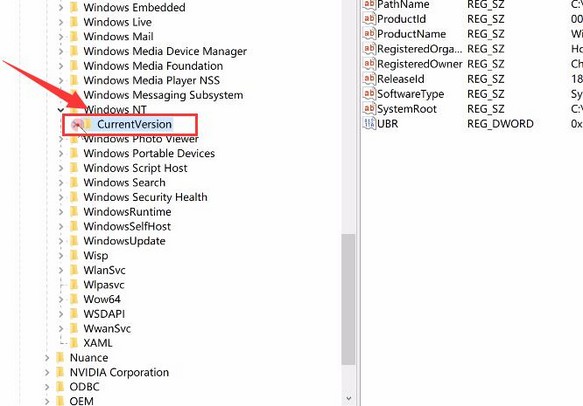Select the Wow64 folder icon
This screenshot has width=583, height=406.
pos(74,299)
